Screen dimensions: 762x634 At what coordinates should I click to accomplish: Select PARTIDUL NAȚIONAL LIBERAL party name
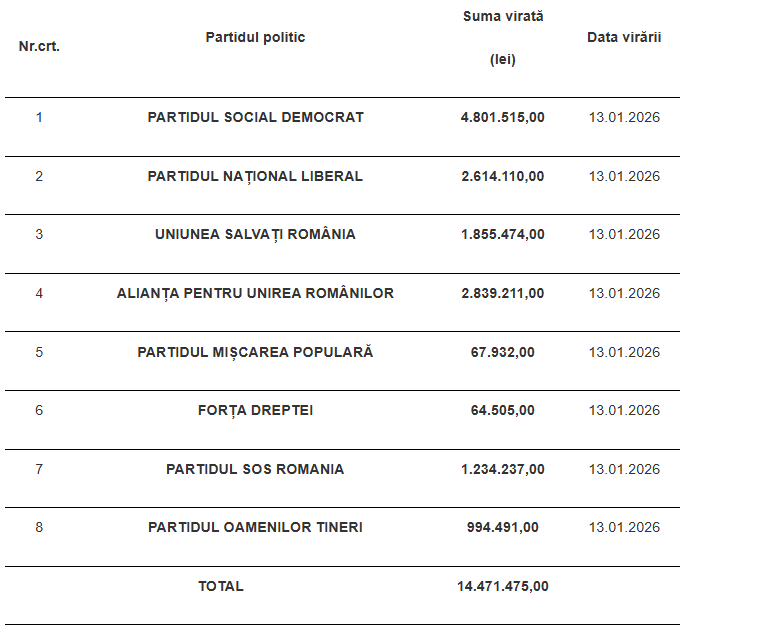255,176
